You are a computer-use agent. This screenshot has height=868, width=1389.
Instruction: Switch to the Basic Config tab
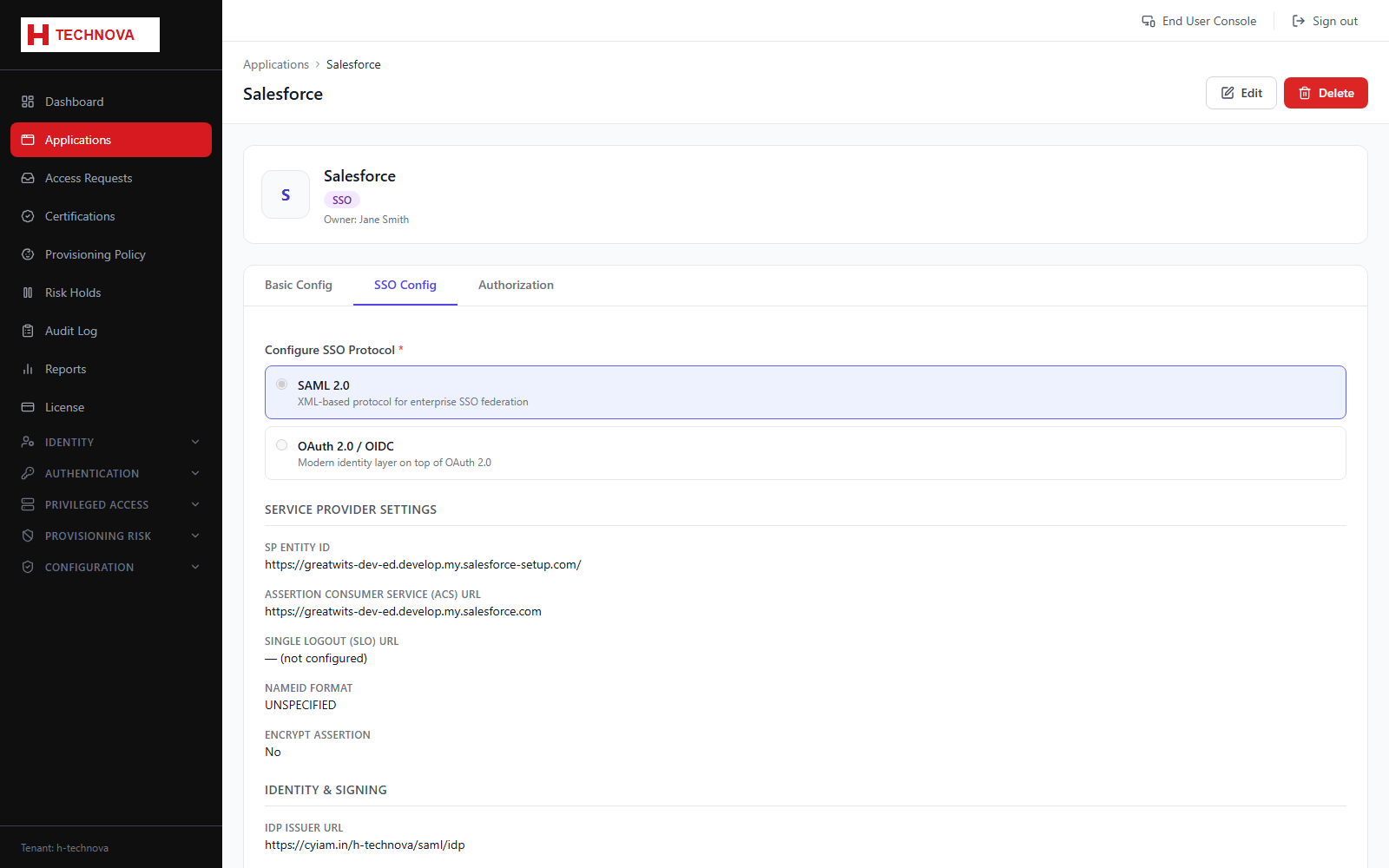click(299, 285)
